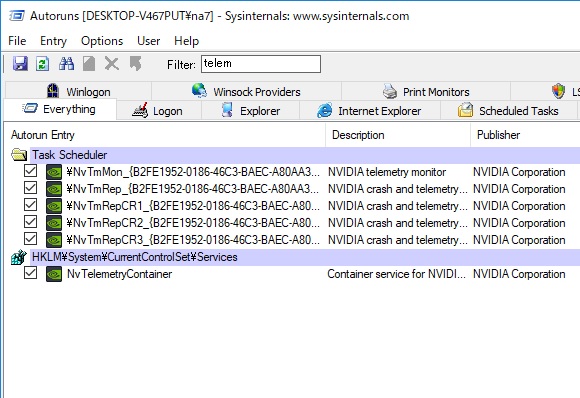Viewport: 580px width, 398px height.
Task: Select the NvTmRepCR2 entry name text
Action: click(x=193, y=223)
